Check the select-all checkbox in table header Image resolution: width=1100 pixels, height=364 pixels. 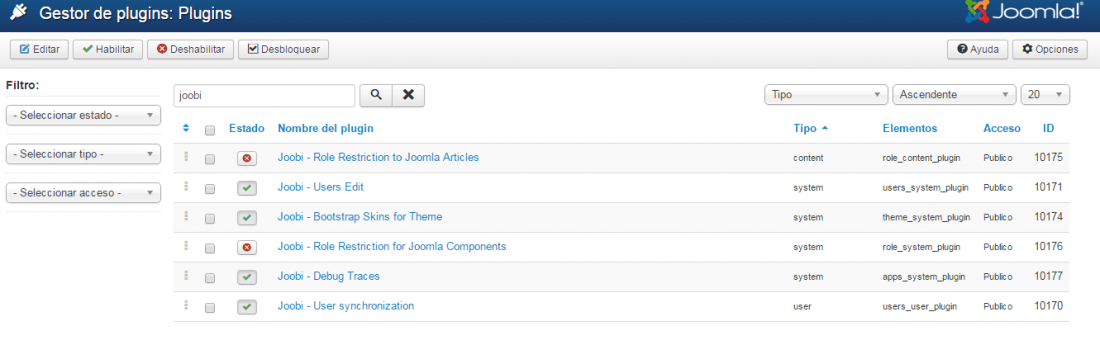pos(209,130)
